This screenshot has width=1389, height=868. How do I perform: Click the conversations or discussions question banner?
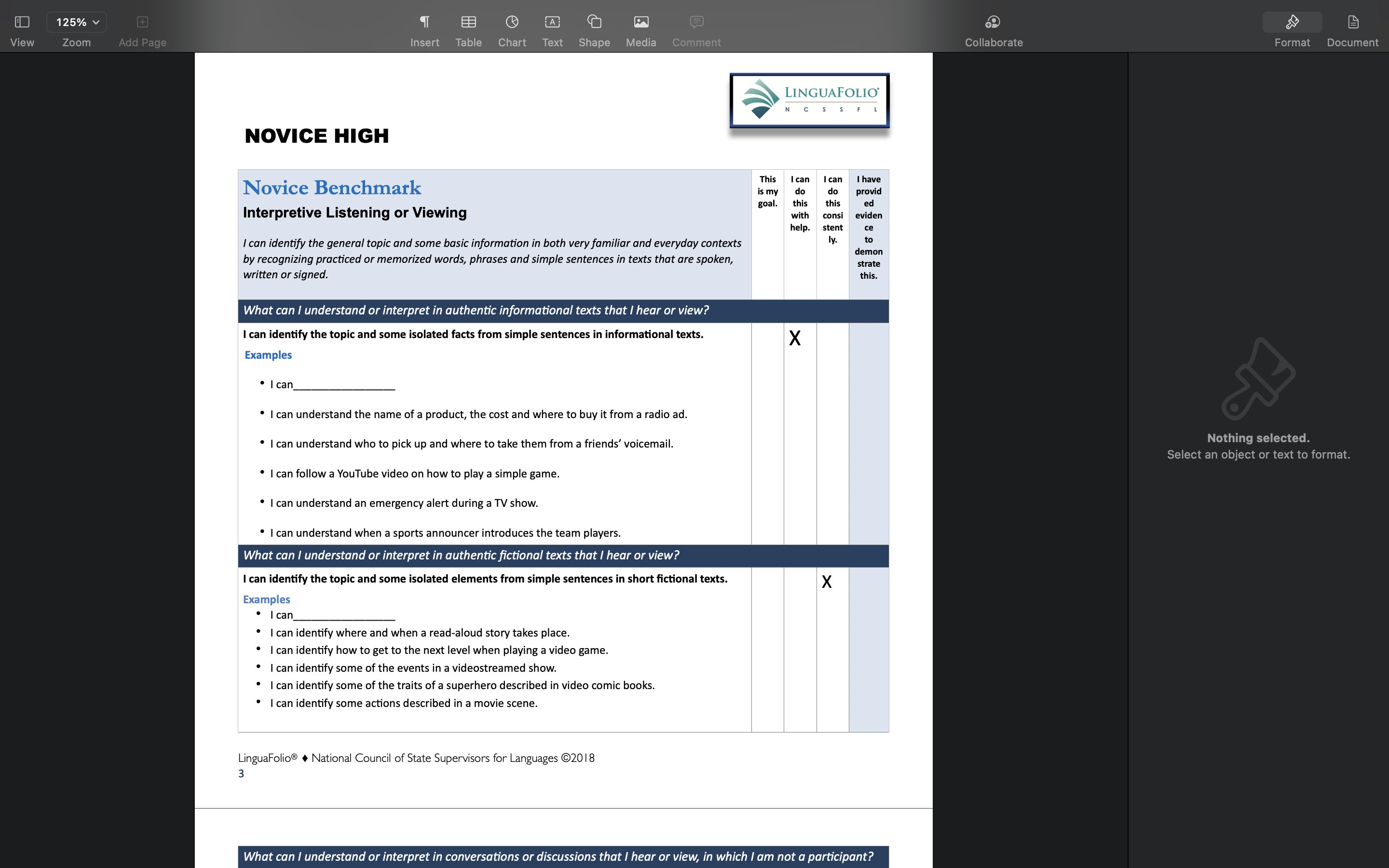click(x=563, y=856)
